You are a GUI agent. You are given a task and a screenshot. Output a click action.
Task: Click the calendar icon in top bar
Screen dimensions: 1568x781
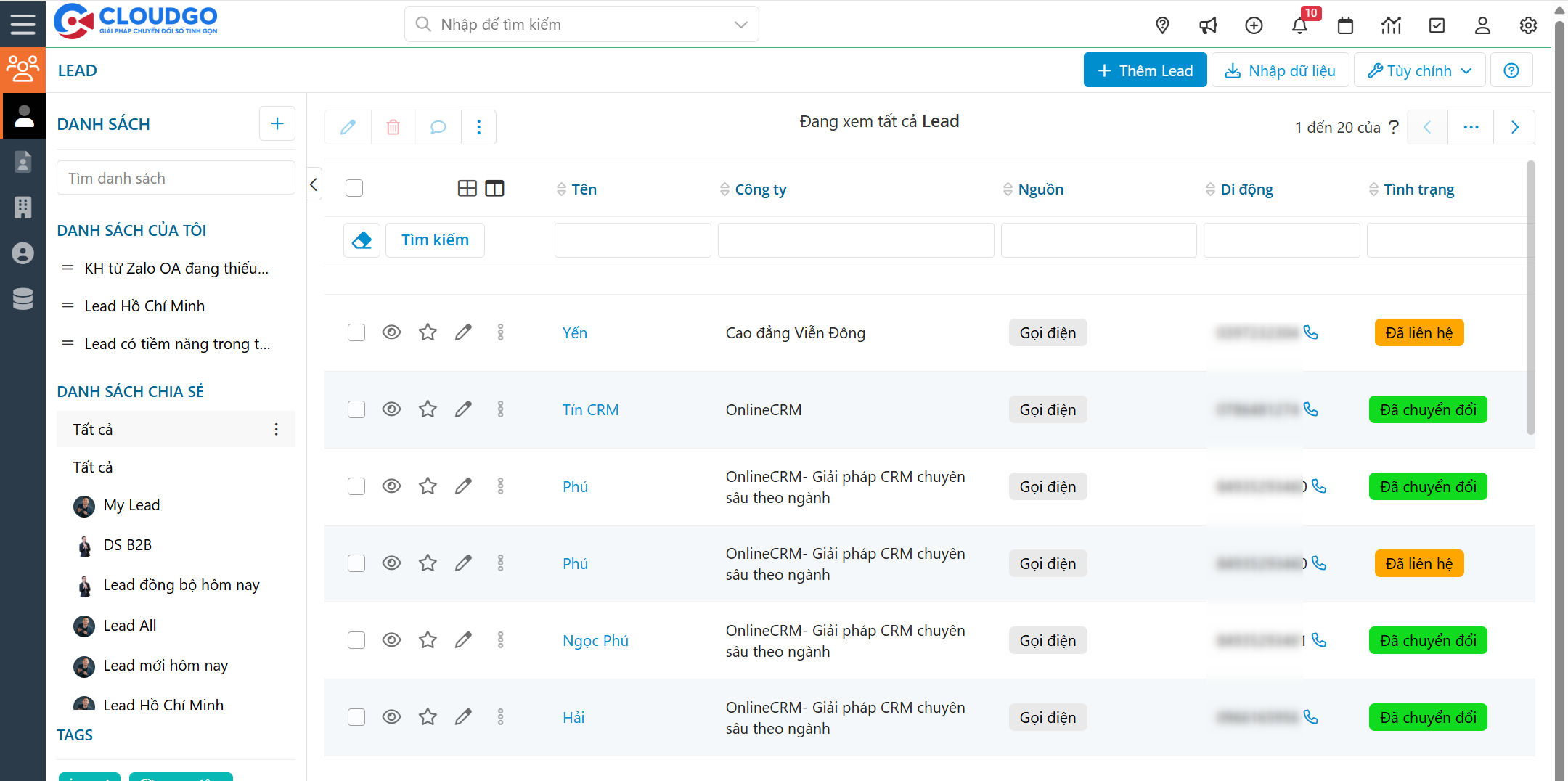(1345, 26)
